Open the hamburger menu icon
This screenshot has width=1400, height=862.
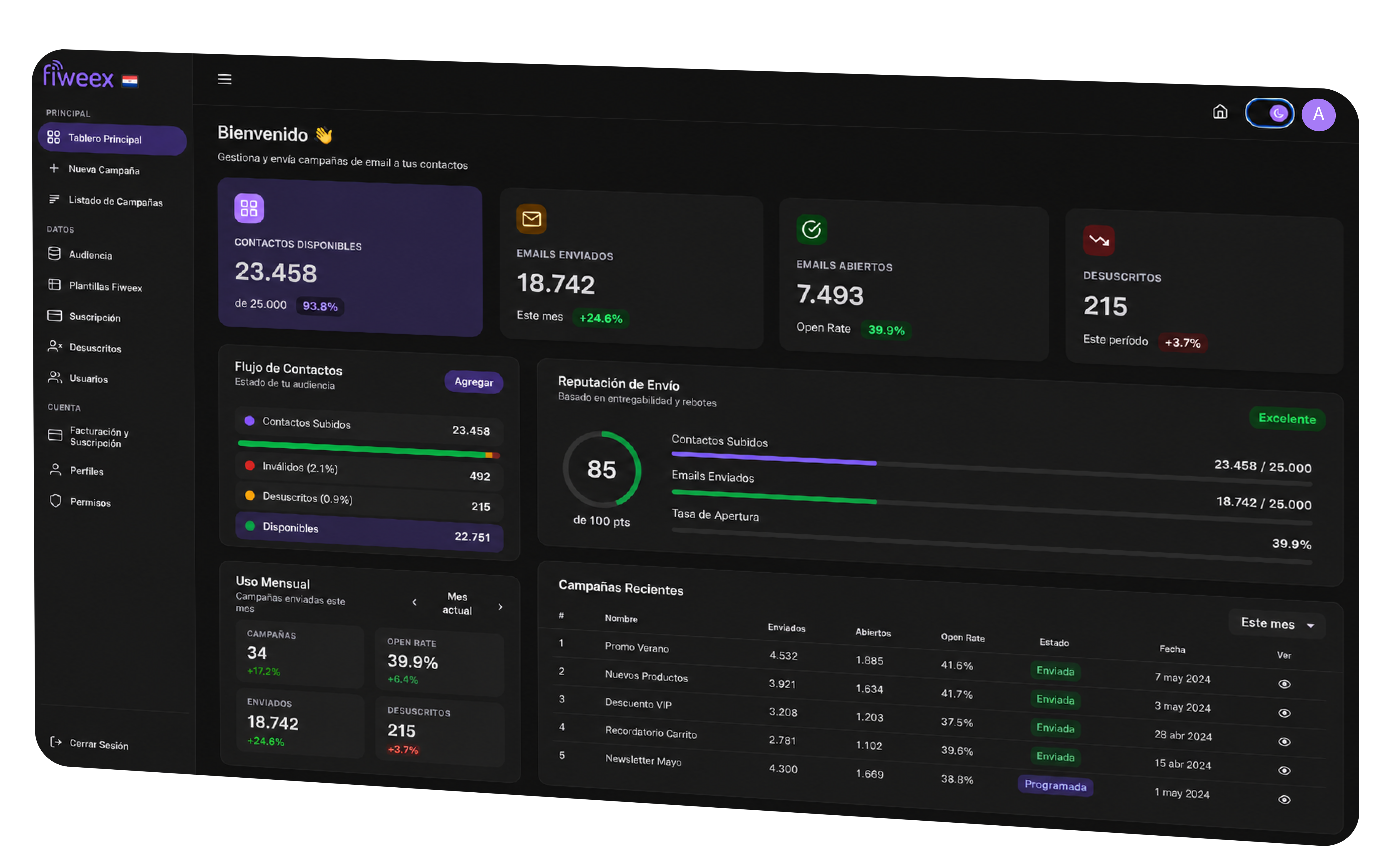click(x=224, y=79)
